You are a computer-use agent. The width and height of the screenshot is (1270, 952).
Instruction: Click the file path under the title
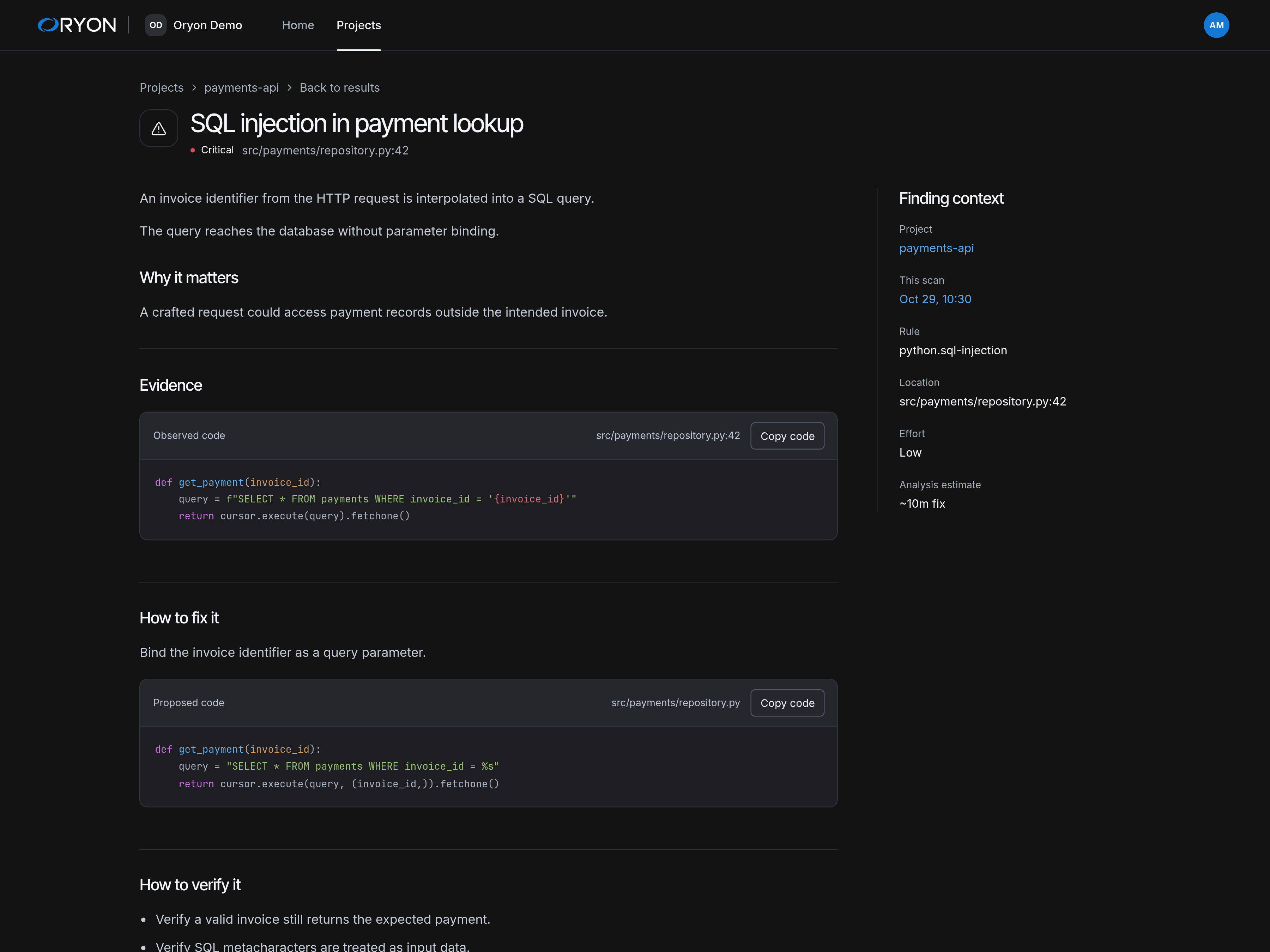326,150
